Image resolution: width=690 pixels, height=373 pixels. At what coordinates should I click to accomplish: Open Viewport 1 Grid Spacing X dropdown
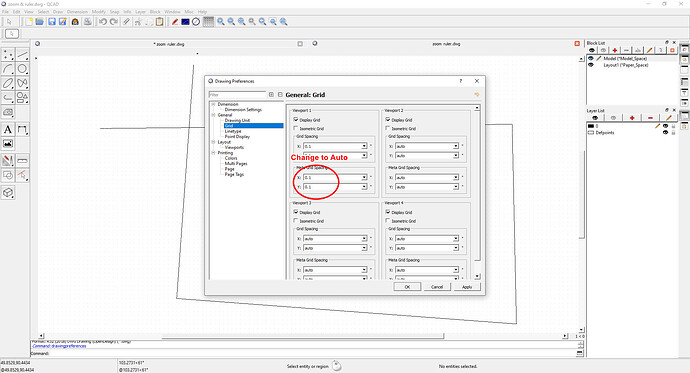pos(364,146)
